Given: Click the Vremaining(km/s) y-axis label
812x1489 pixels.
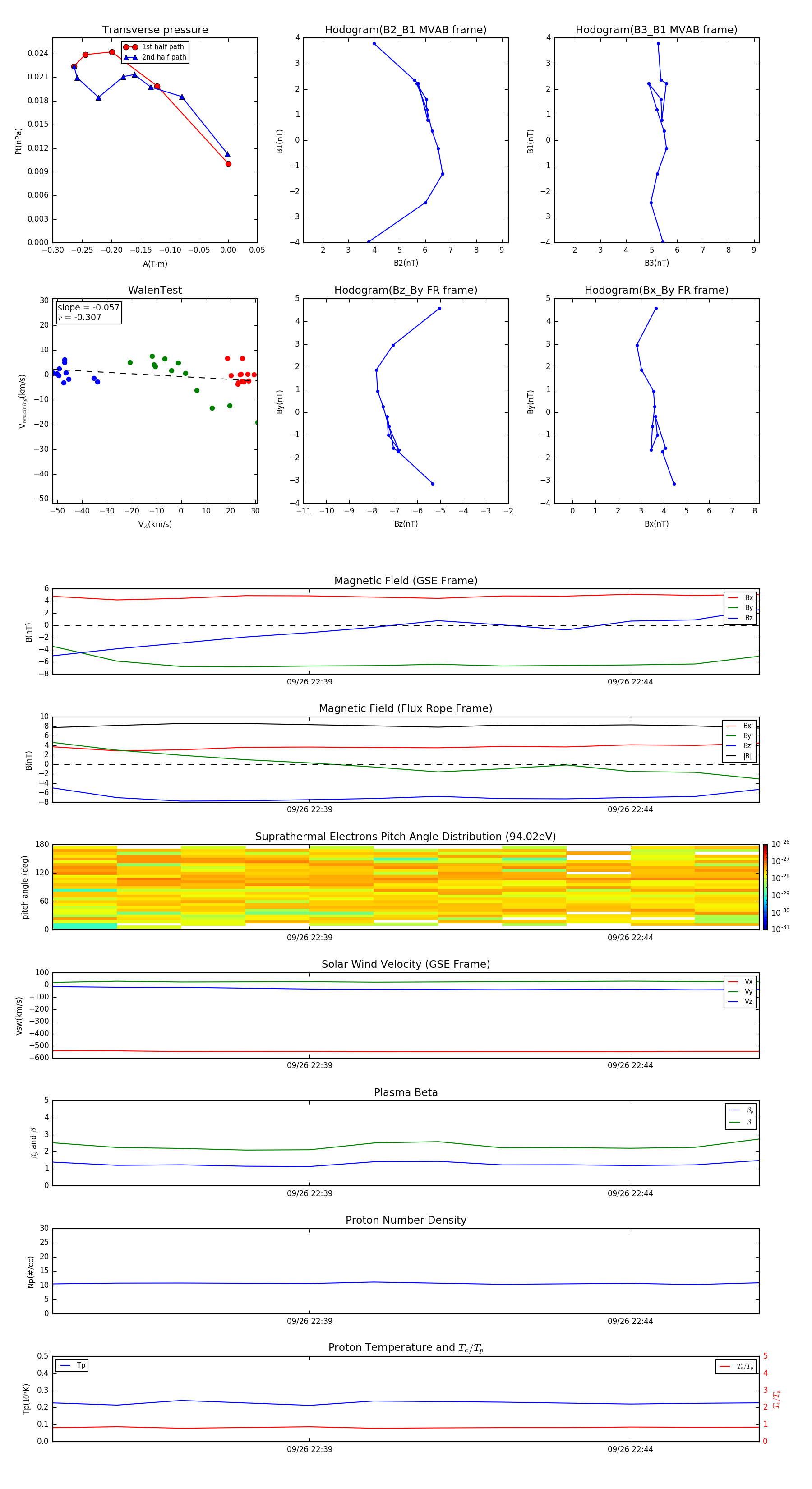Looking at the screenshot, I should [22, 401].
